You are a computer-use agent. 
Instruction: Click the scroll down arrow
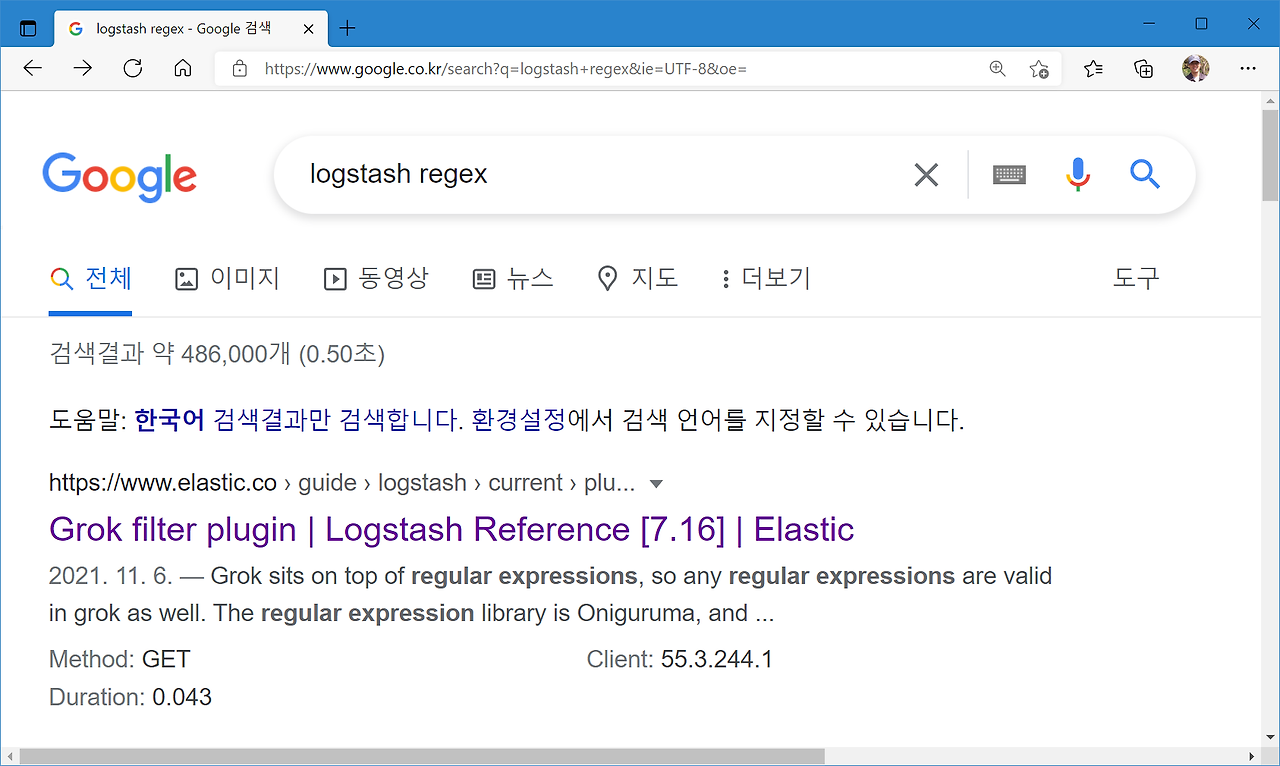point(1270,739)
